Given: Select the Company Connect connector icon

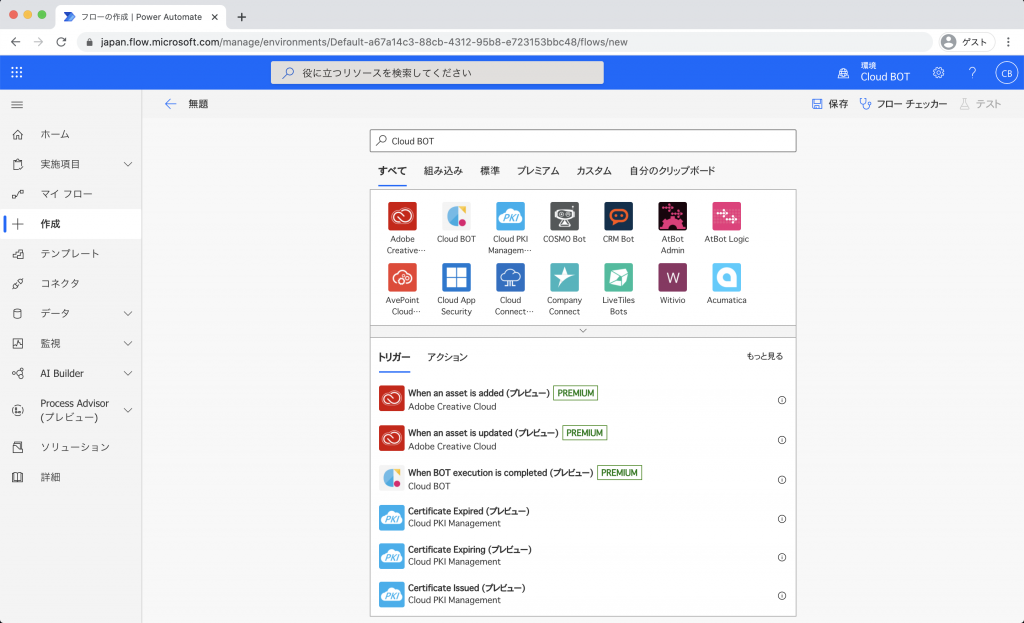Looking at the screenshot, I should pos(564,278).
